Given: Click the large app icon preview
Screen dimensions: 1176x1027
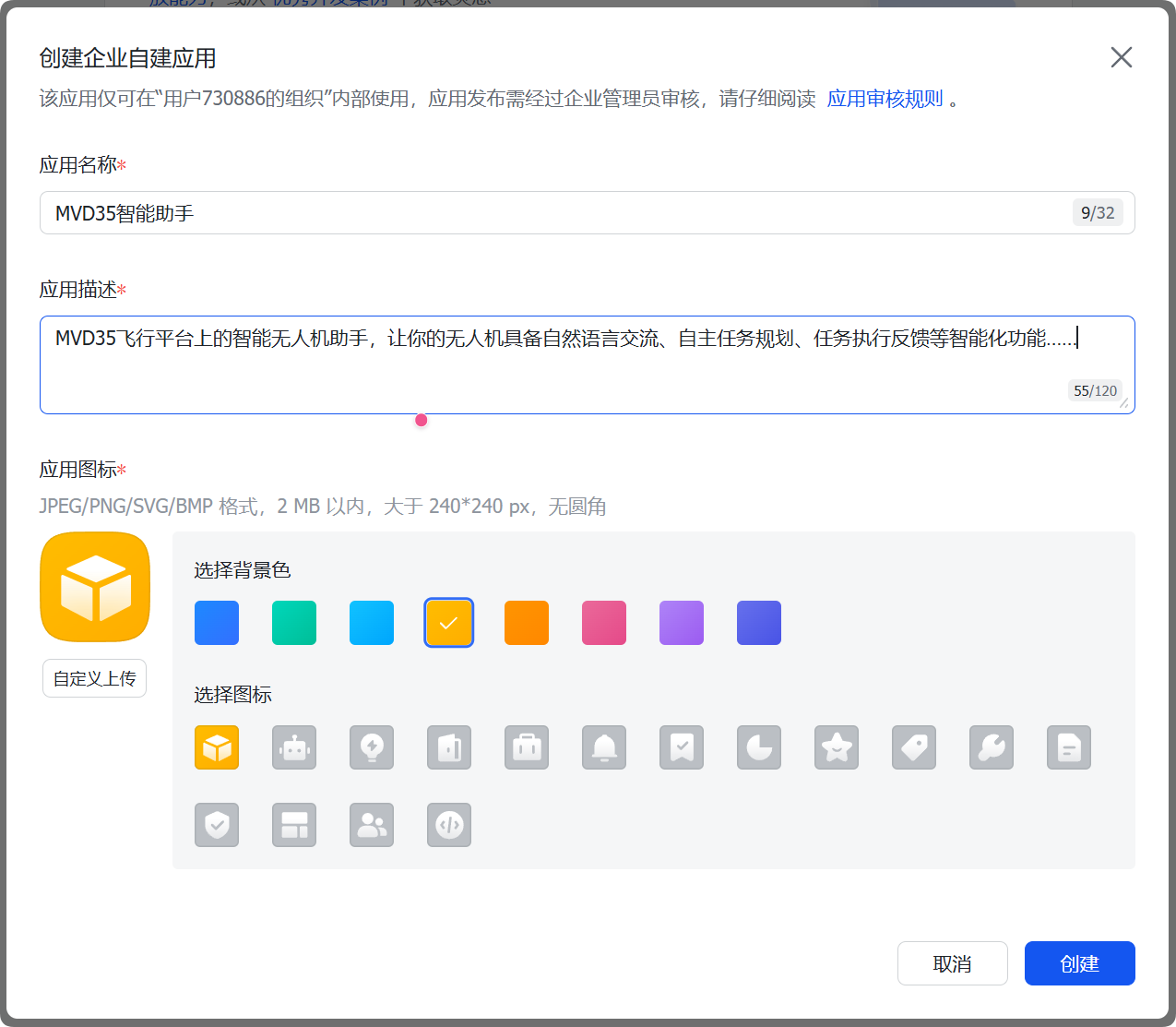Looking at the screenshot, I should tap(95, 587).
